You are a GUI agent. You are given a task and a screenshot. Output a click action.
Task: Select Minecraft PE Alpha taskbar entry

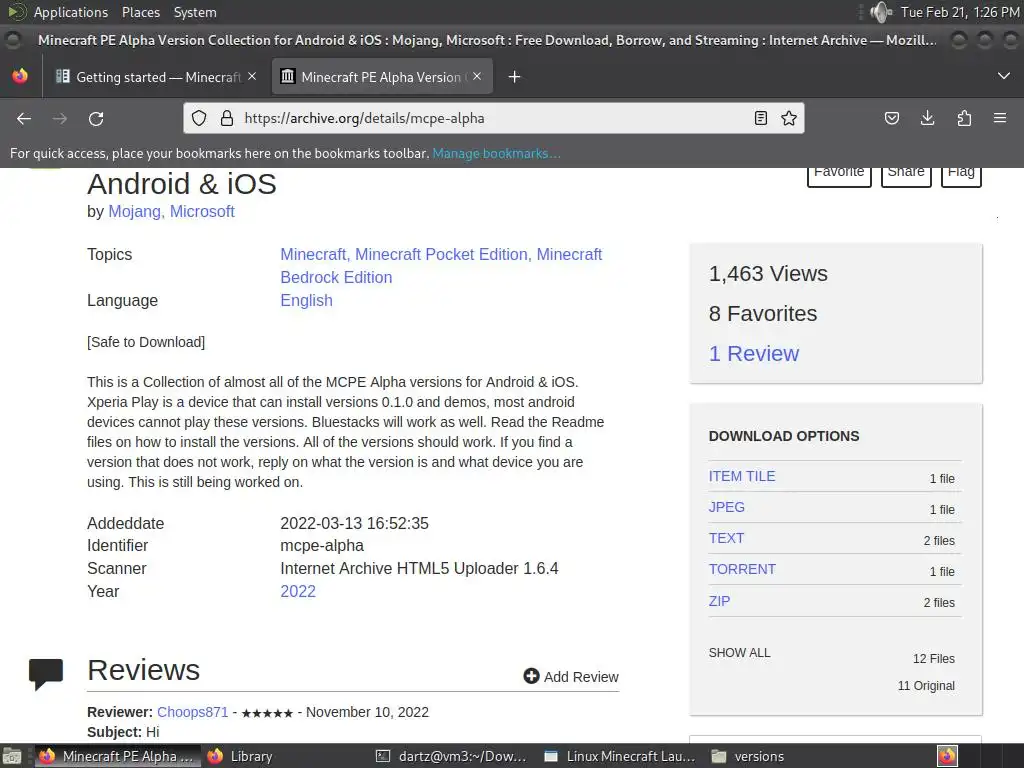coord(118,756)
